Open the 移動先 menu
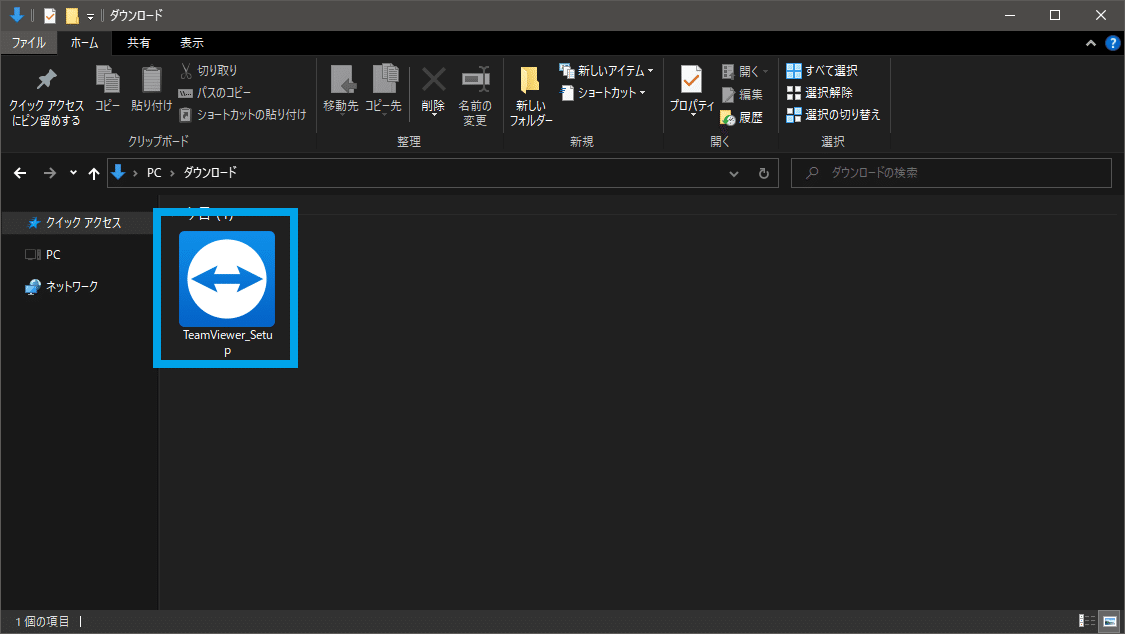Screen dimensions: 1125x634 click(x=341, y=90)
